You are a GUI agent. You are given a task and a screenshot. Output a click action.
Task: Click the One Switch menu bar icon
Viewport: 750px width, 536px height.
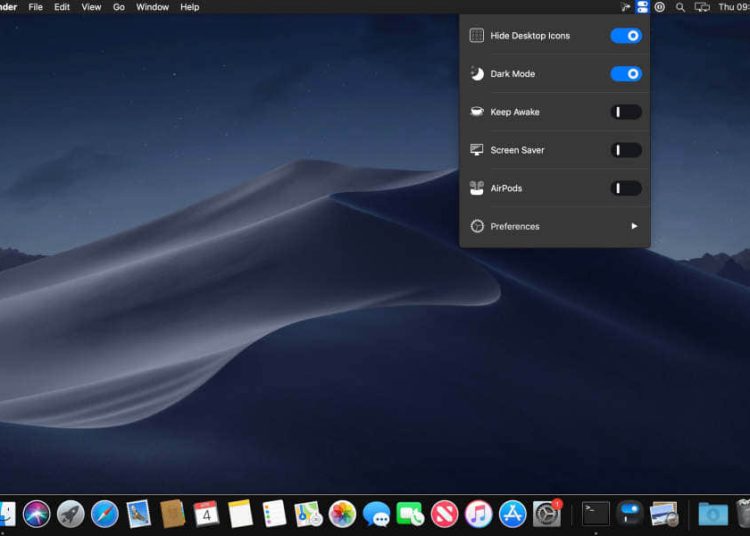click(x=642, y=7)
